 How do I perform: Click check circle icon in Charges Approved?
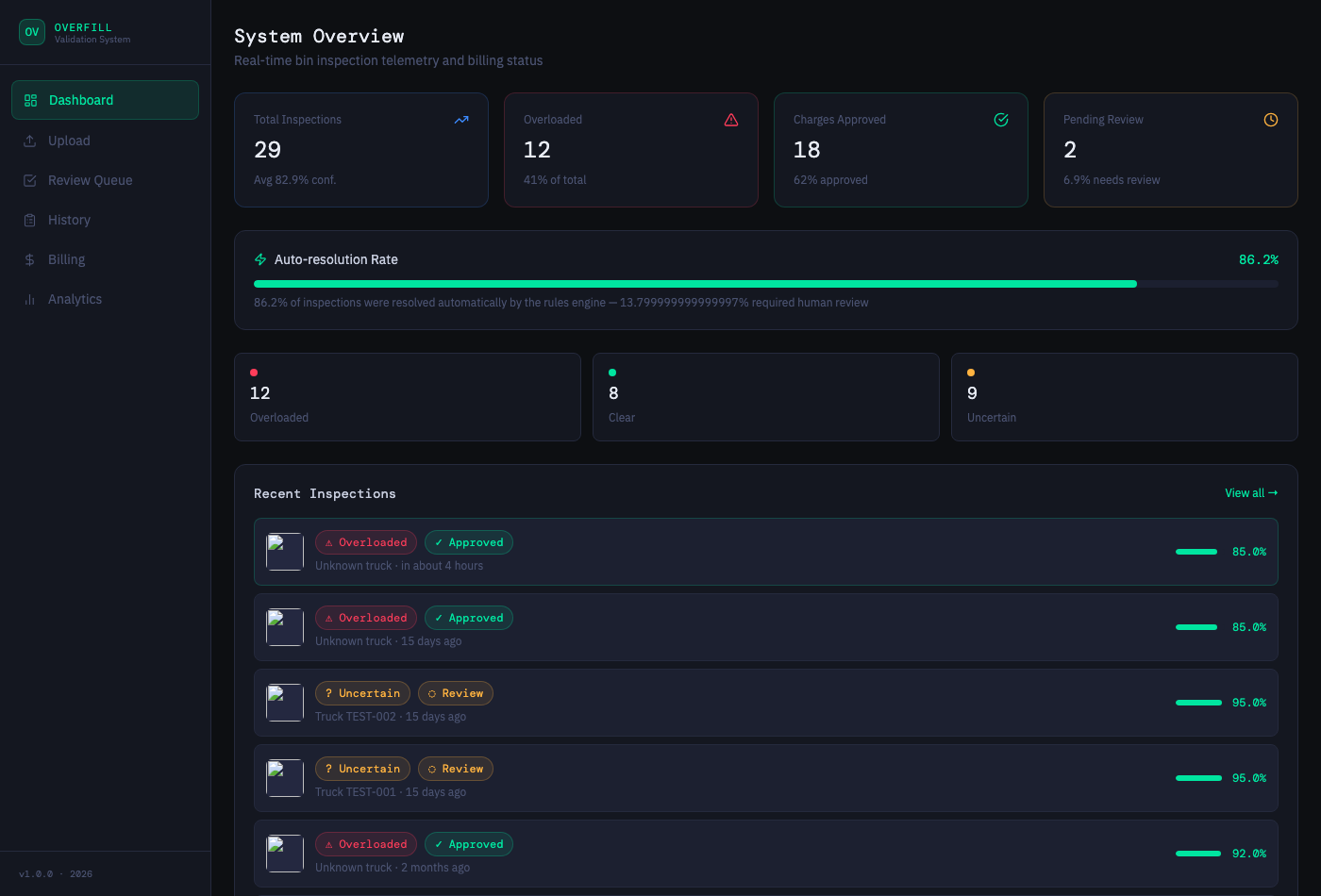pyautogui.click(x=1001, y=120)
